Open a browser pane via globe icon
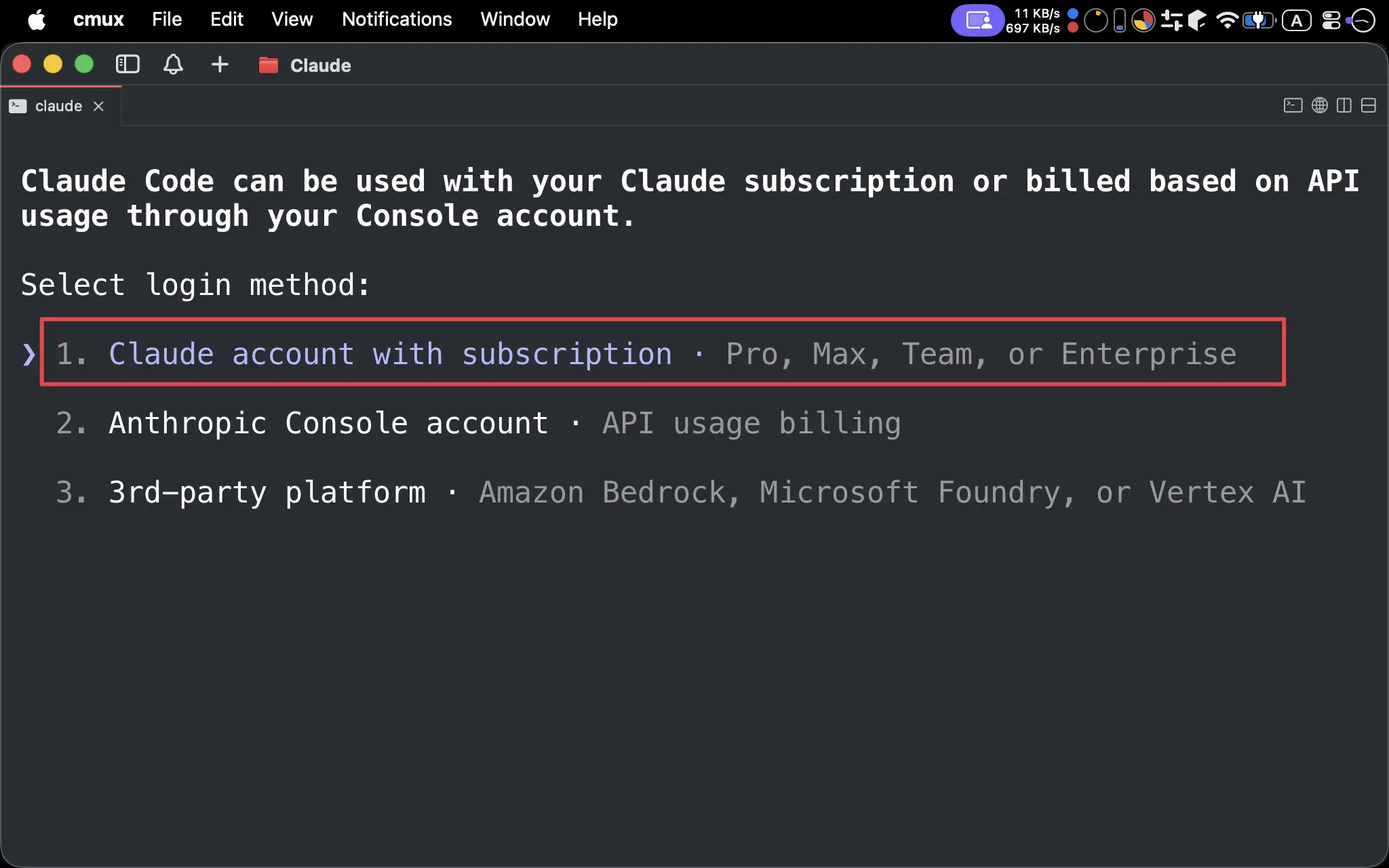Viewport: 1389px width, 868px height. click(1320, 105)
